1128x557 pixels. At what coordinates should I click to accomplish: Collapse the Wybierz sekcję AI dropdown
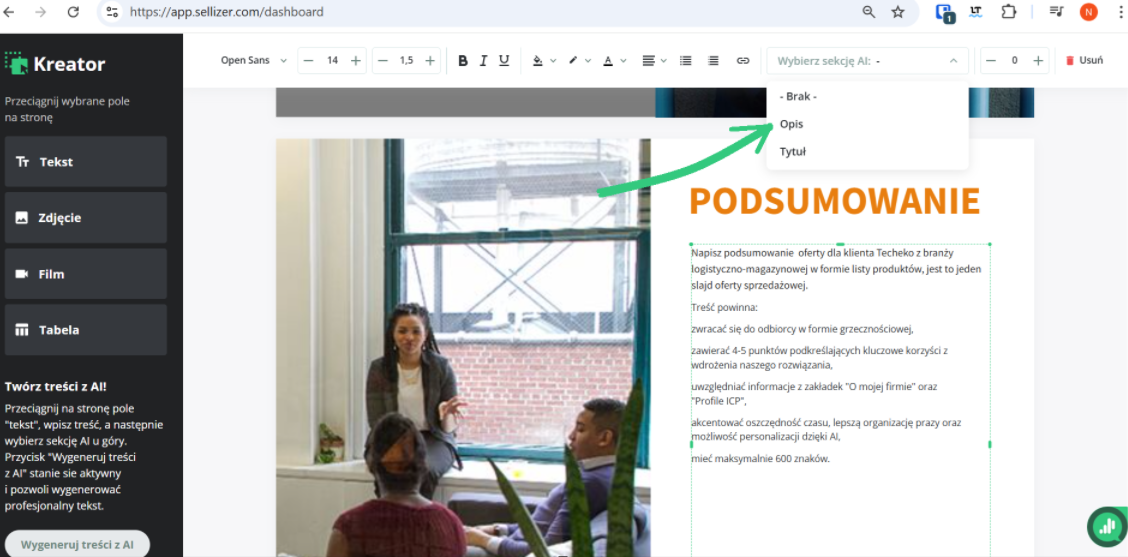[953, 61]
